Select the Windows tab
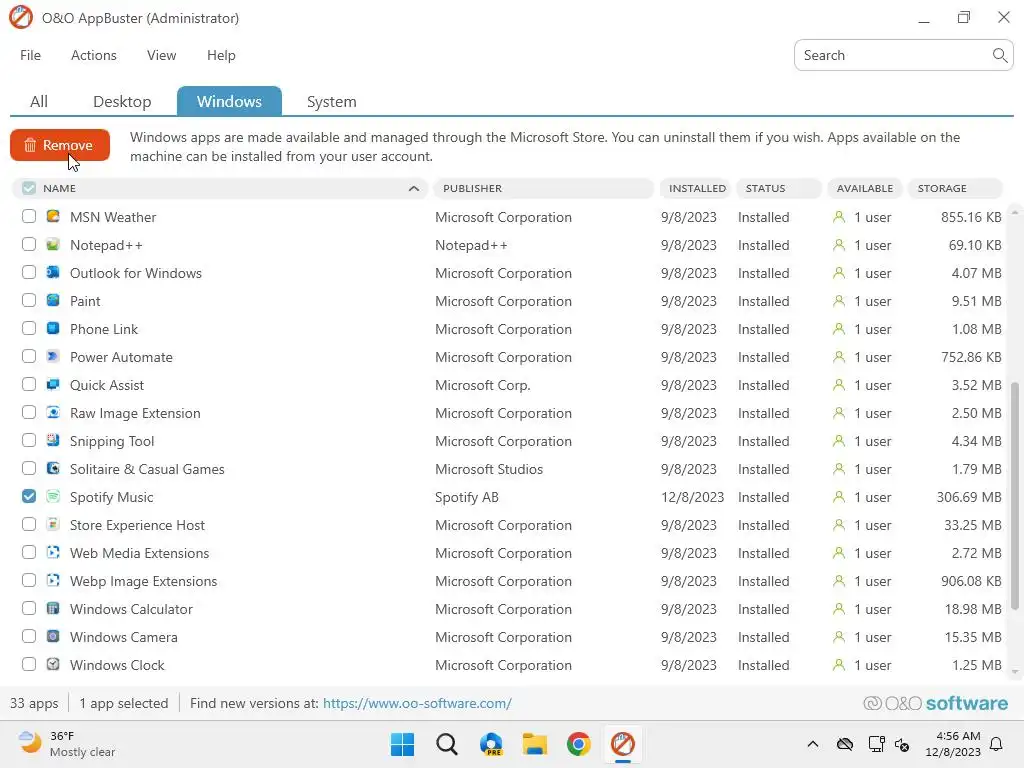 click(x=229, y=101)
